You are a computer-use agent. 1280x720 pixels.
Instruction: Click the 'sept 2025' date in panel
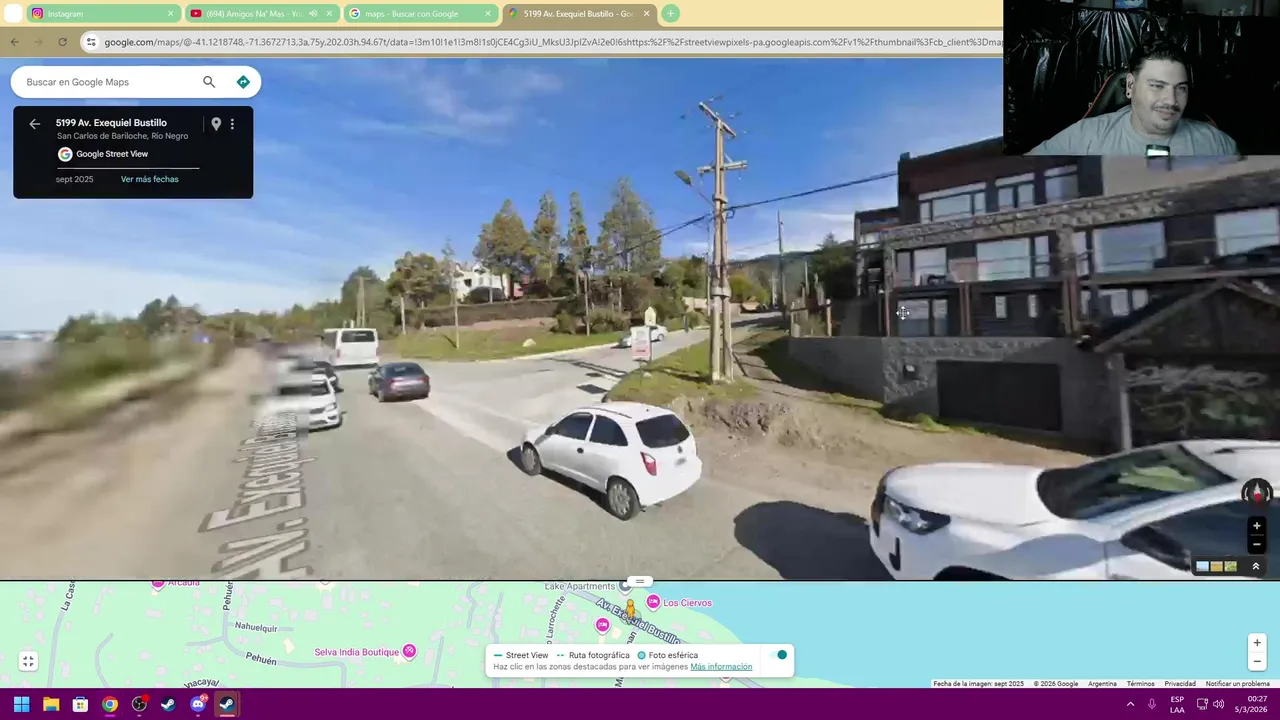point(75,179)
